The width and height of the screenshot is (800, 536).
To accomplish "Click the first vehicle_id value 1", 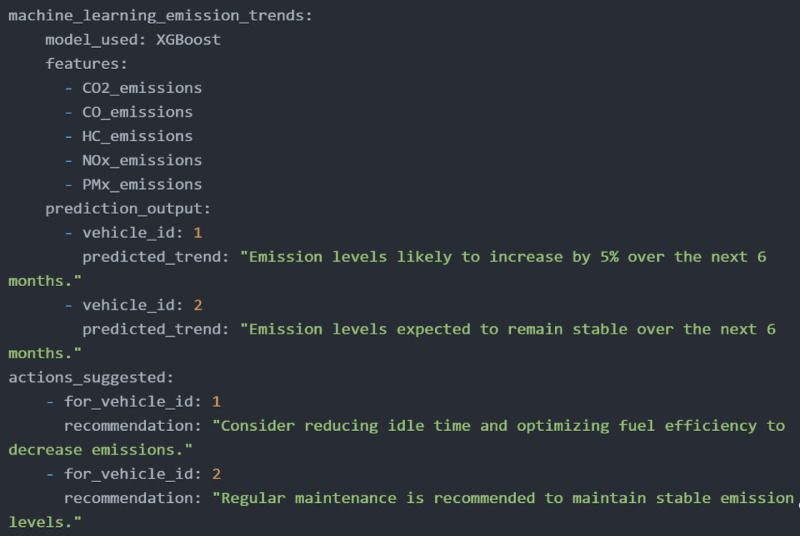I will (198, 233).
